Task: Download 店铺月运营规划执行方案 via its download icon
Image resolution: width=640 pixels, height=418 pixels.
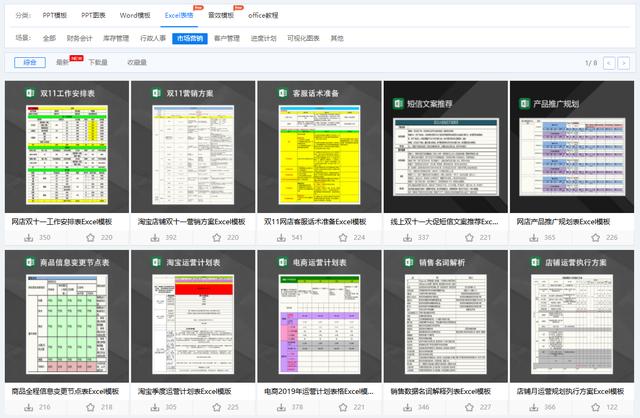Action: click(534, 407)
